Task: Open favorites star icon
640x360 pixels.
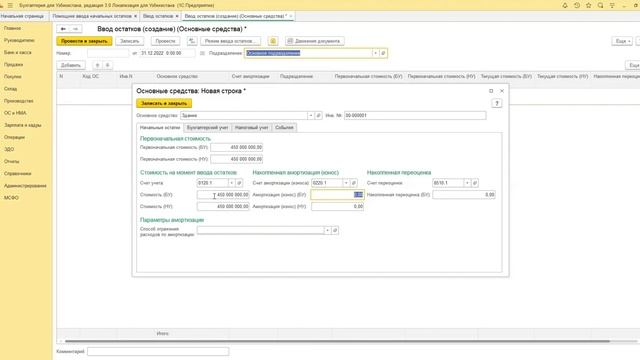Action: (x=589, y=5)
